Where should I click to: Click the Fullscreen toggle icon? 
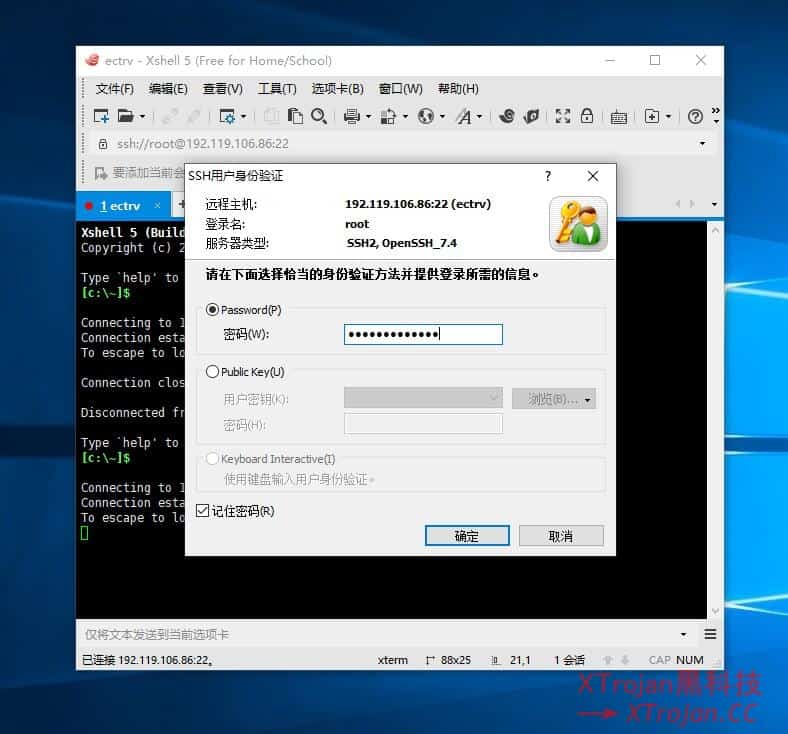[x=563, y=117]
